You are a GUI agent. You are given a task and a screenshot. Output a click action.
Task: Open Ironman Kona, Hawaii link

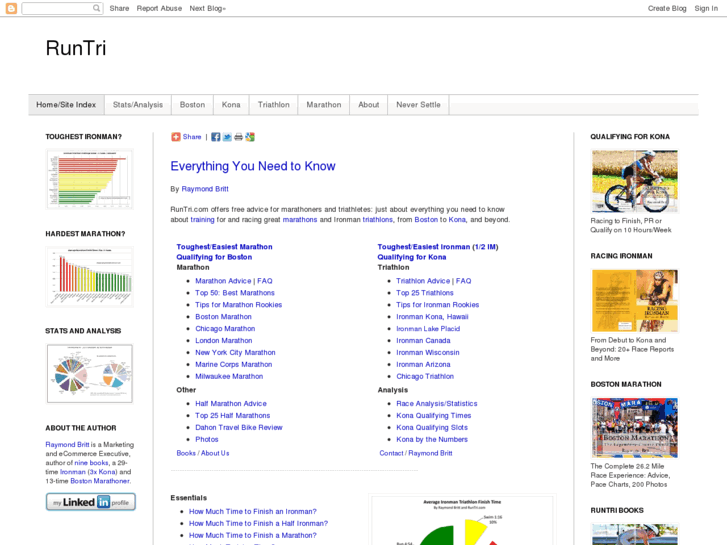[432, 317]
